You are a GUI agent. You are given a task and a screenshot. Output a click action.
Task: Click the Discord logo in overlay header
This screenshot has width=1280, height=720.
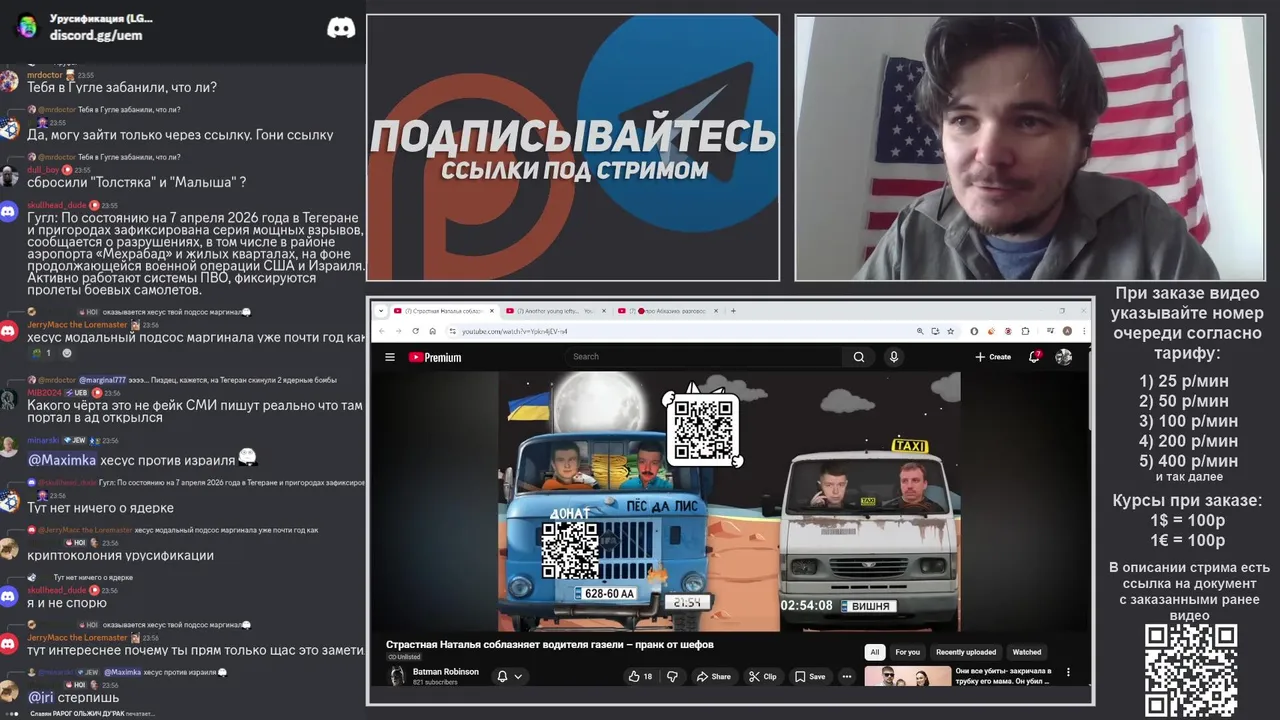[341, 28]
